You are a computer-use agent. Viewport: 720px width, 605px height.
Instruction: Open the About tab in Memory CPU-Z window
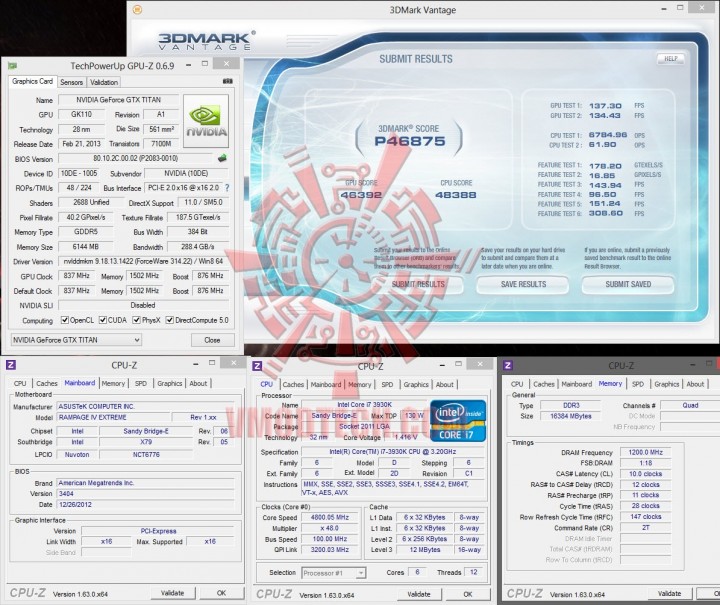(695, 384)
